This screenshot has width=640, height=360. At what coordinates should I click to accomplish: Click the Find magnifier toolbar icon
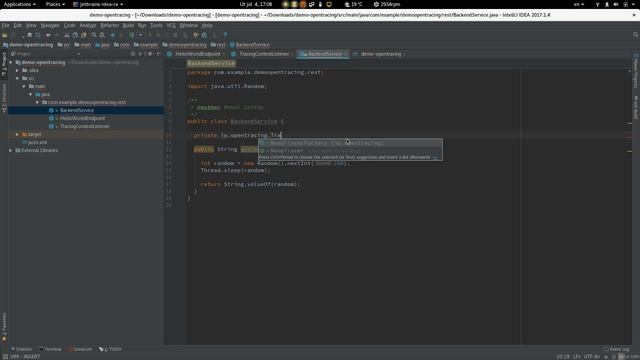click(x=94, y=36)
